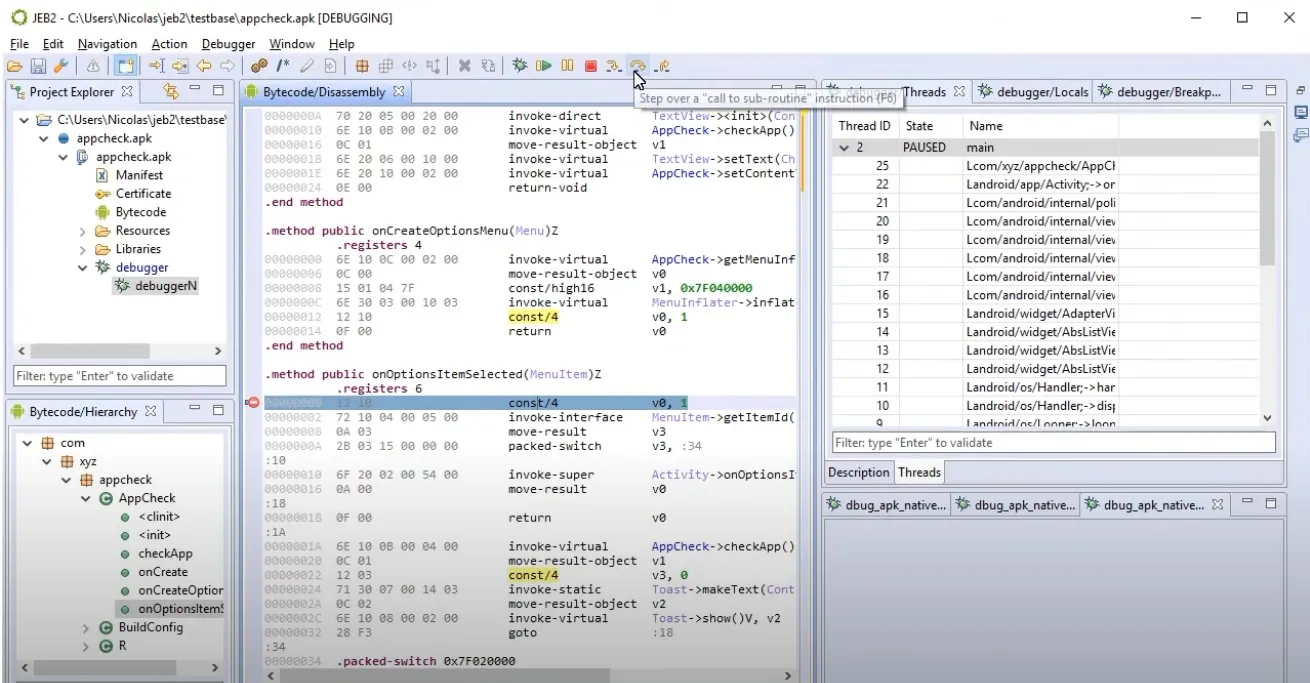Click the red X delete toolbar icon
This screenshot has width=1310, height=683.
465,66
